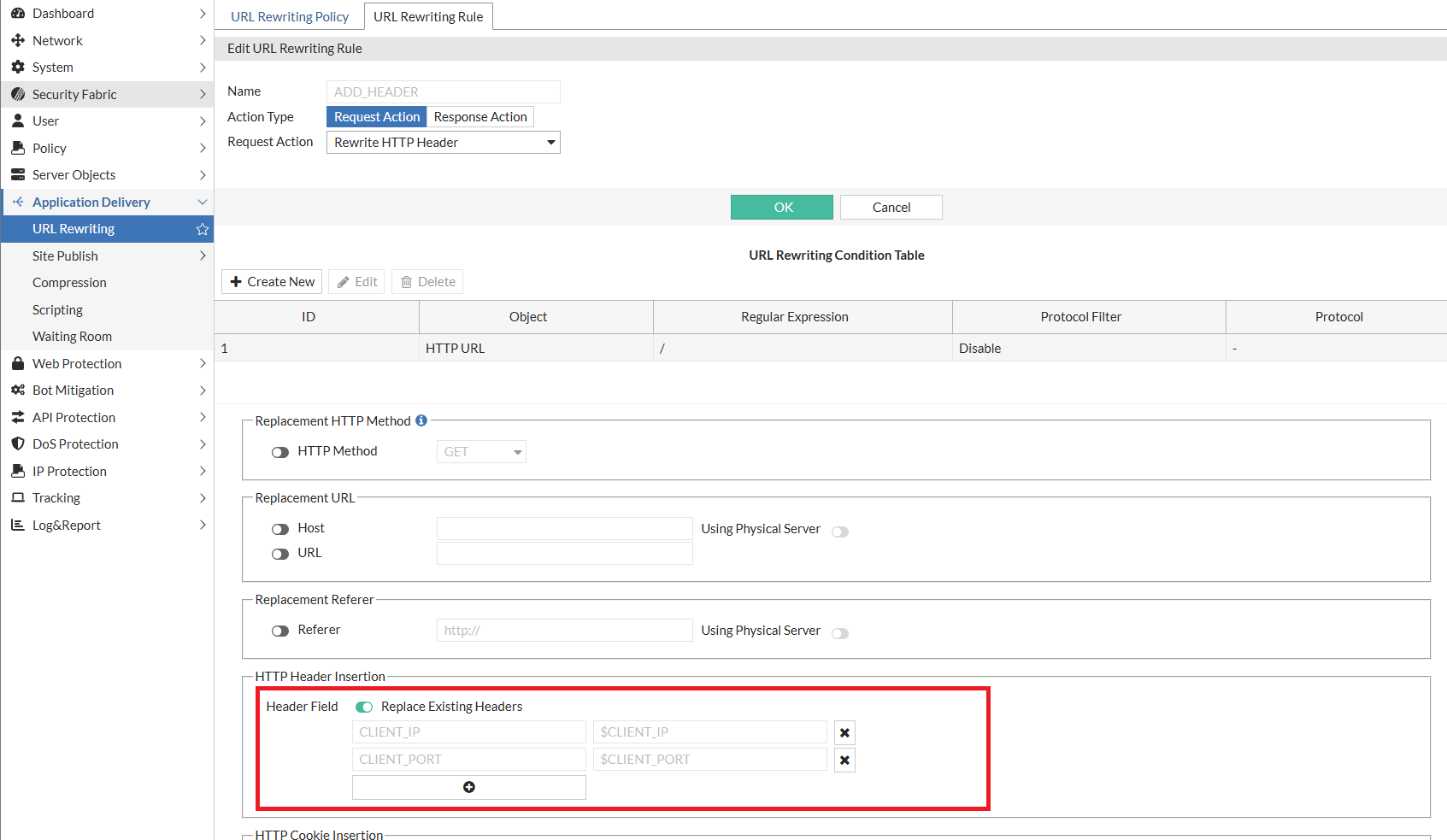The height and width of the screenshot is (840, 1447).
Task: Select the Response Action type
Action: click(x=480, y=117)
